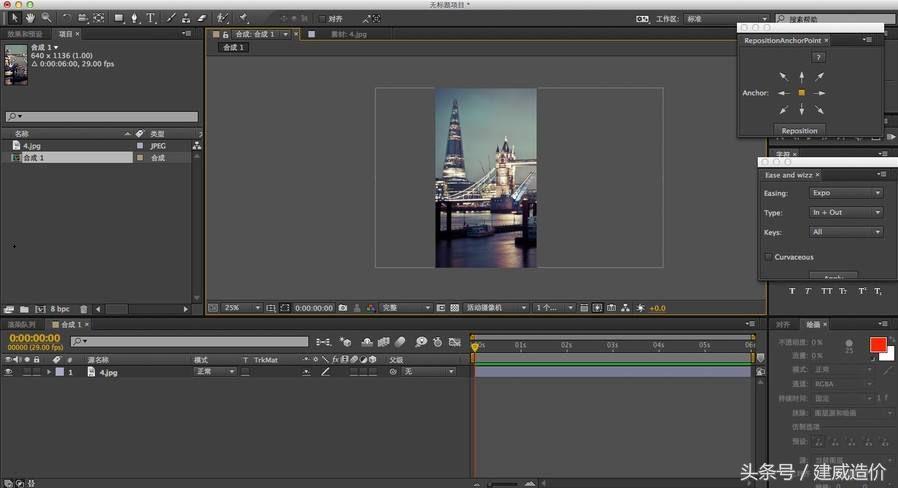Open the viewer magnification 25% dropdown
This screenshot has height=488, width=898.
coord(241,308)
